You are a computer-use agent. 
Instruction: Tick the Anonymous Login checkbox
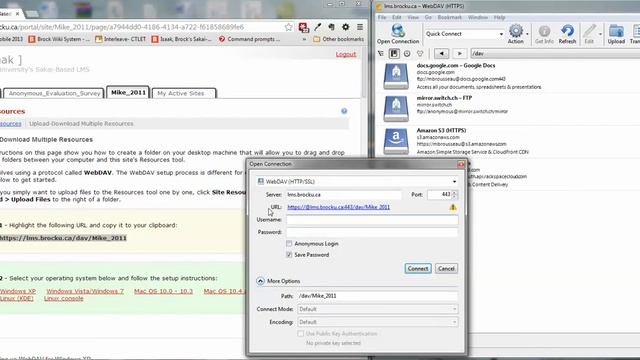[289, 244]
